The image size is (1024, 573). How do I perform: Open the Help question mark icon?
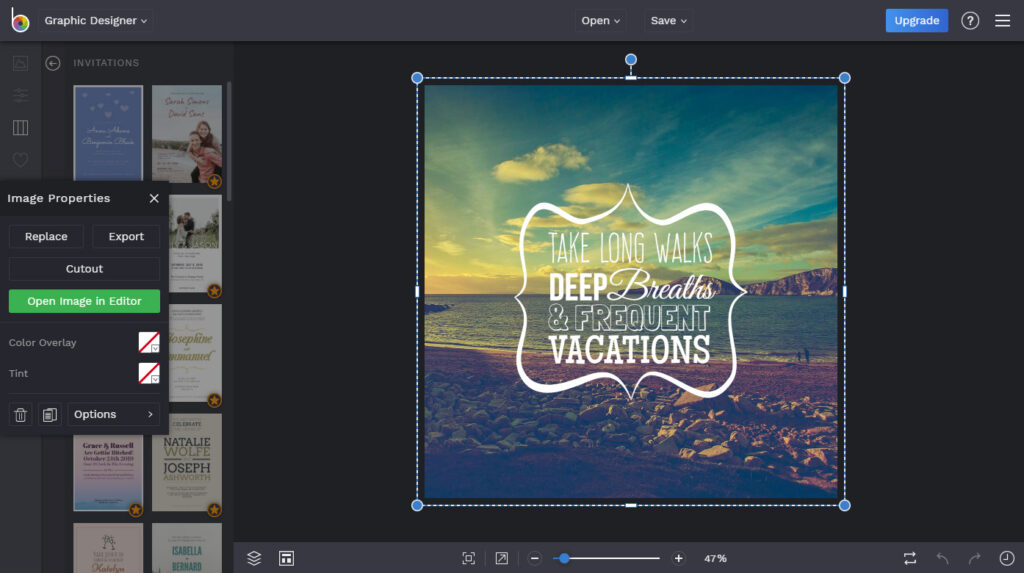pyautogui.click(x=970, y=20)
